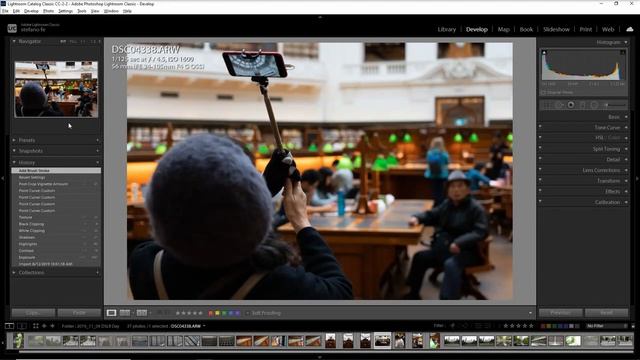Apply the yellow color label in toolbar
This screenshot has width=640, height=360.
pyautogui.click(x=217, y=313)
